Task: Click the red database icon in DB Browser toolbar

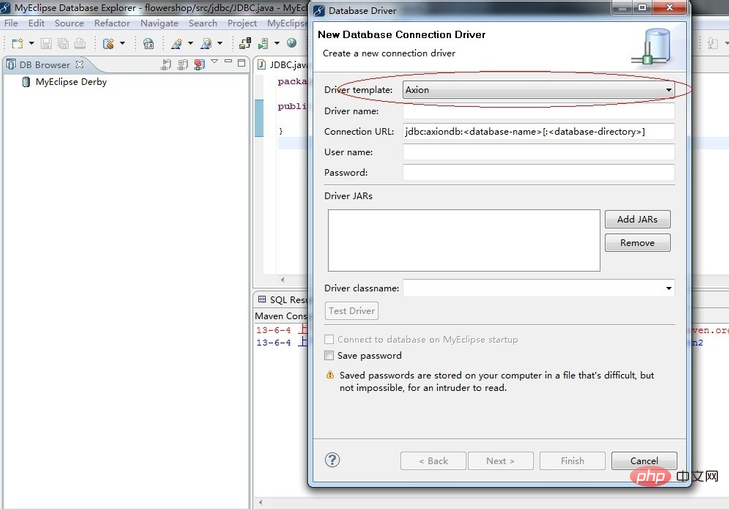Action: pos(199,65)
